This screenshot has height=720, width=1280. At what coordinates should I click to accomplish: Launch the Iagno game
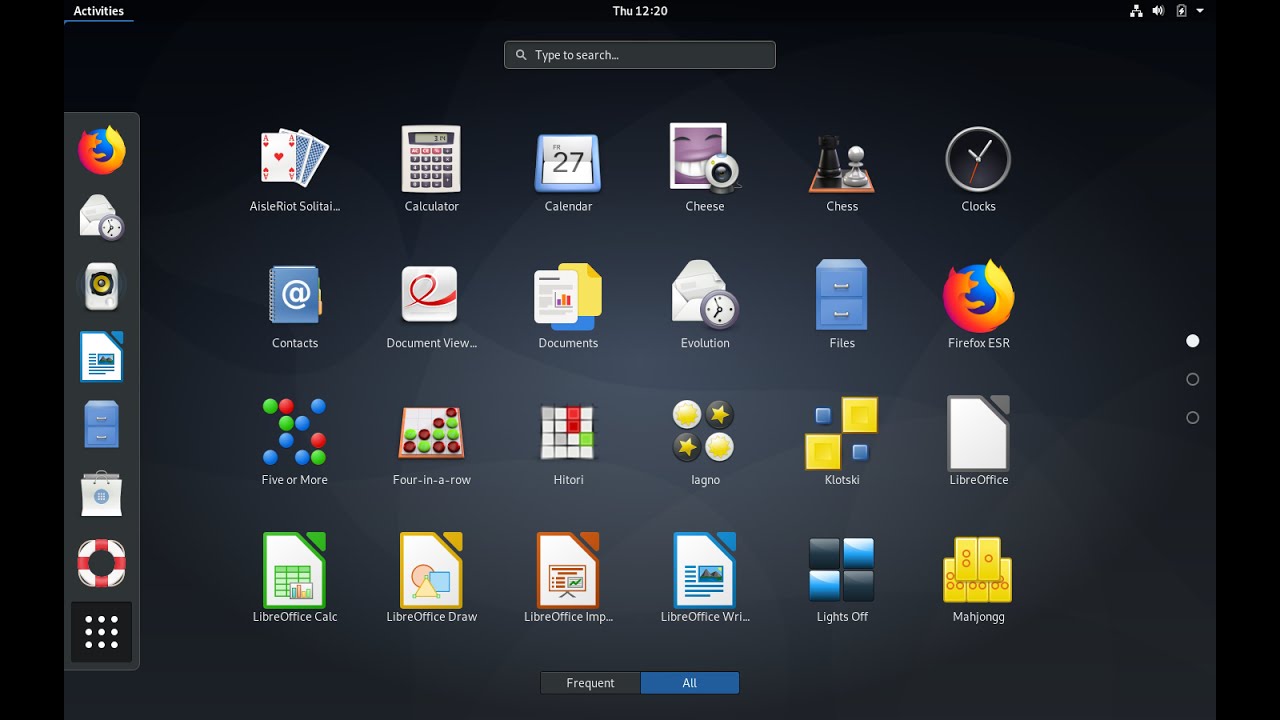pyautogui.click(x=705, y=432)
